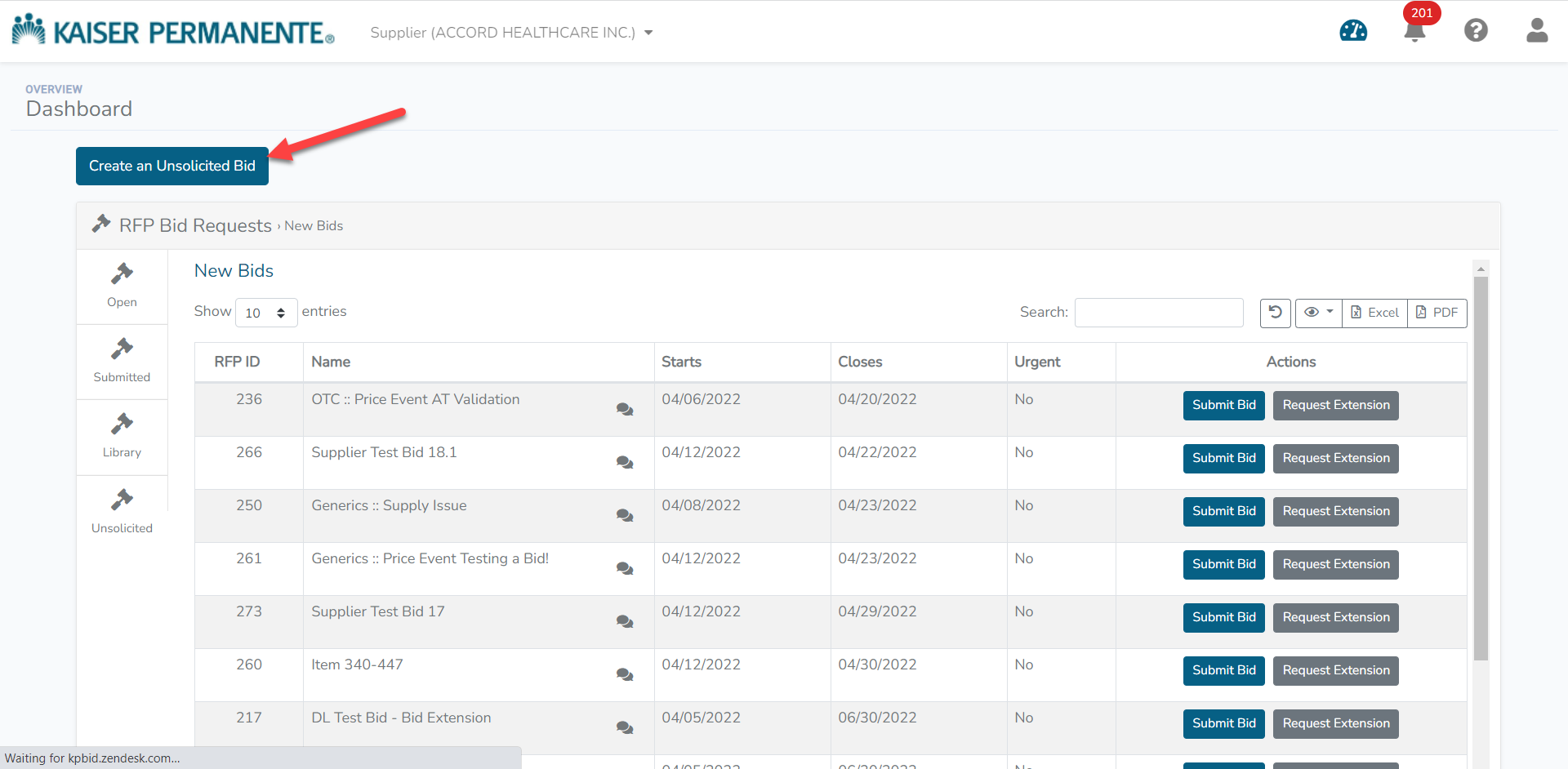The image size is (1568, 769).
Task: Export table using Excel button
Action: (1374, 313)
